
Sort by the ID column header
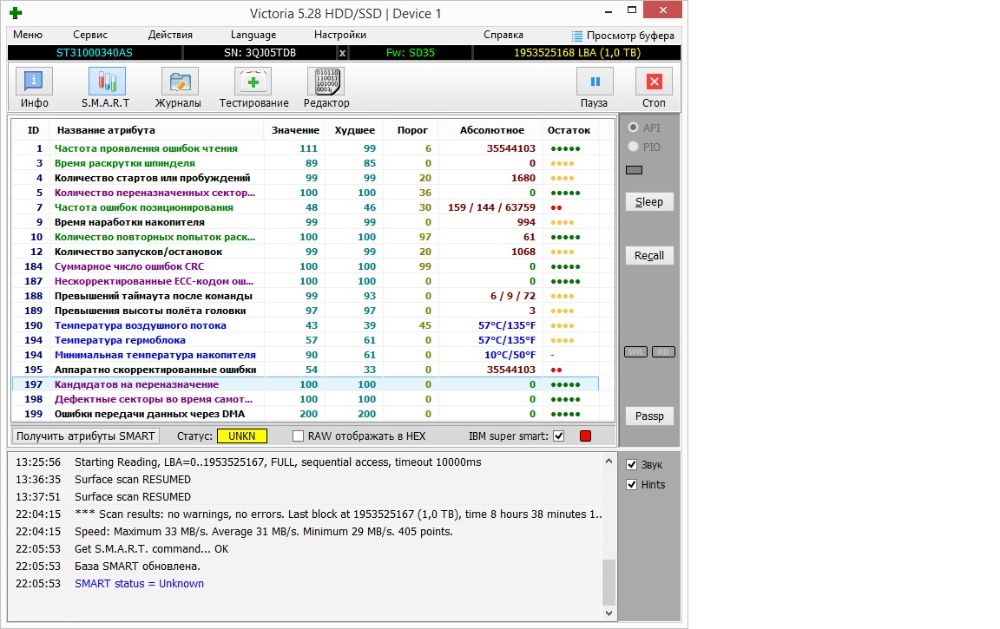point(33,130)
